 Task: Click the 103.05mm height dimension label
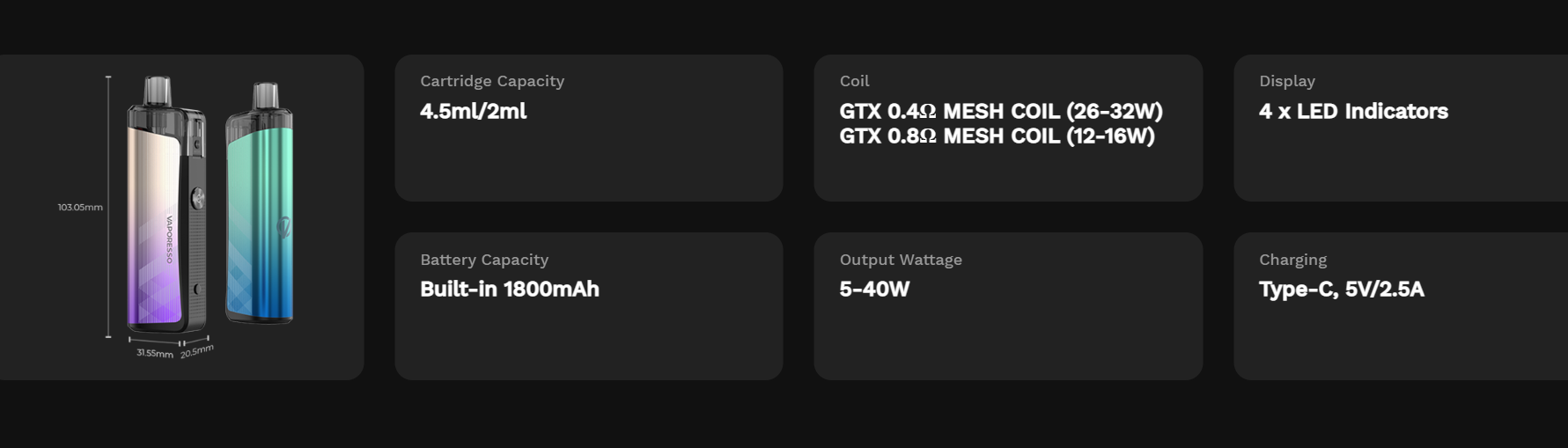coord(80,207)
